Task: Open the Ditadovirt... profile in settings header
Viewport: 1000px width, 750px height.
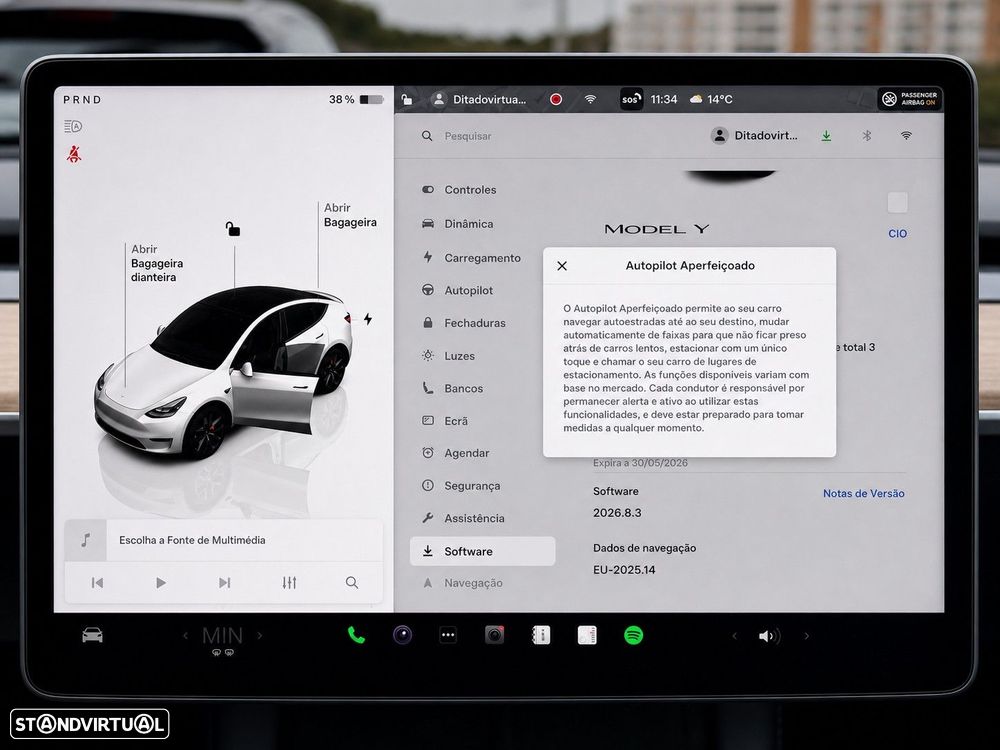Action: pos(754,136)
